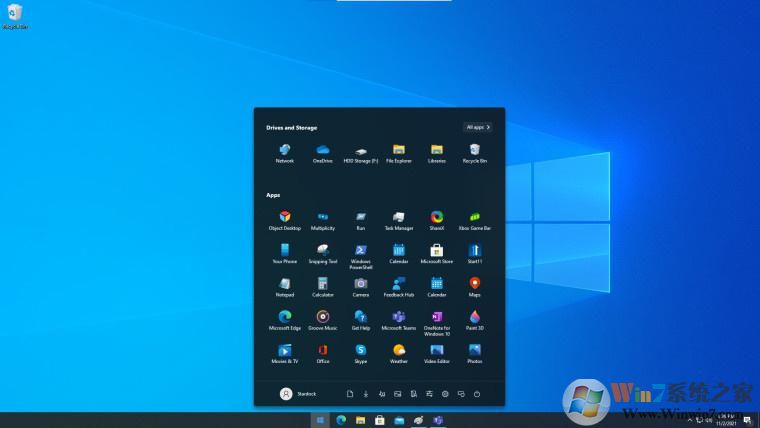Launch OneDrive from Drives and Storage
The width and height of the screenshot is (760, 428).
tap(323, 151)
